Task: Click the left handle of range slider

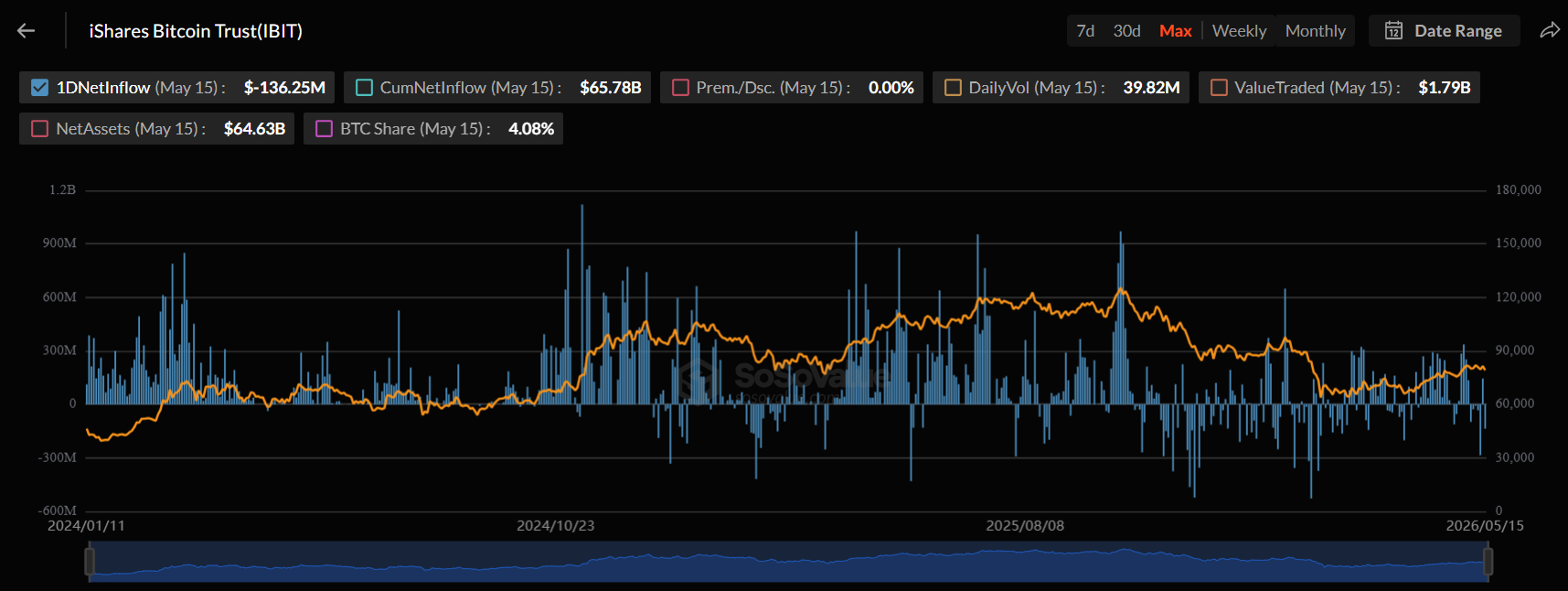Action: pos(90,561)
